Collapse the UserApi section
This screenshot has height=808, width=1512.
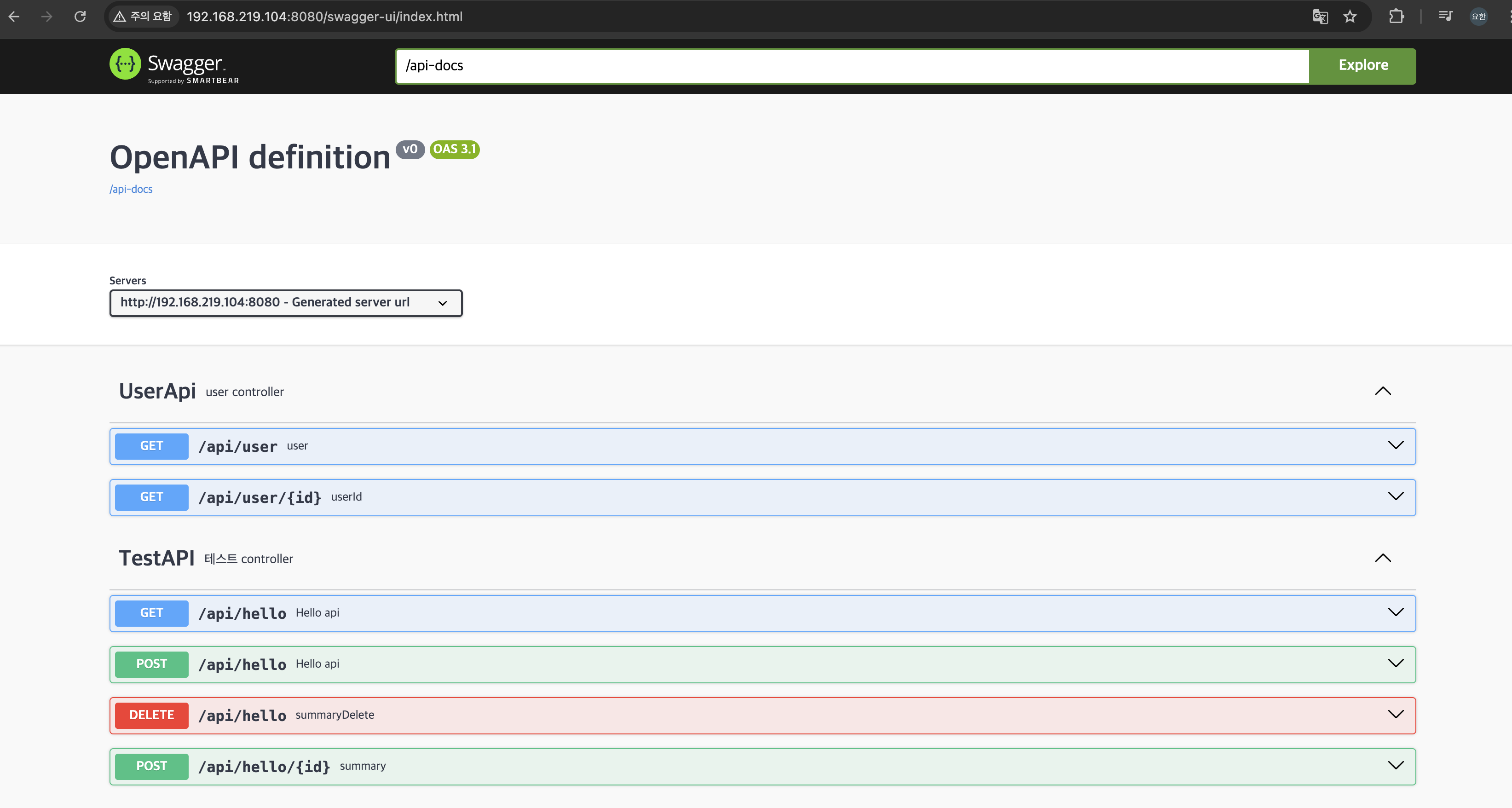(1383, 392)
